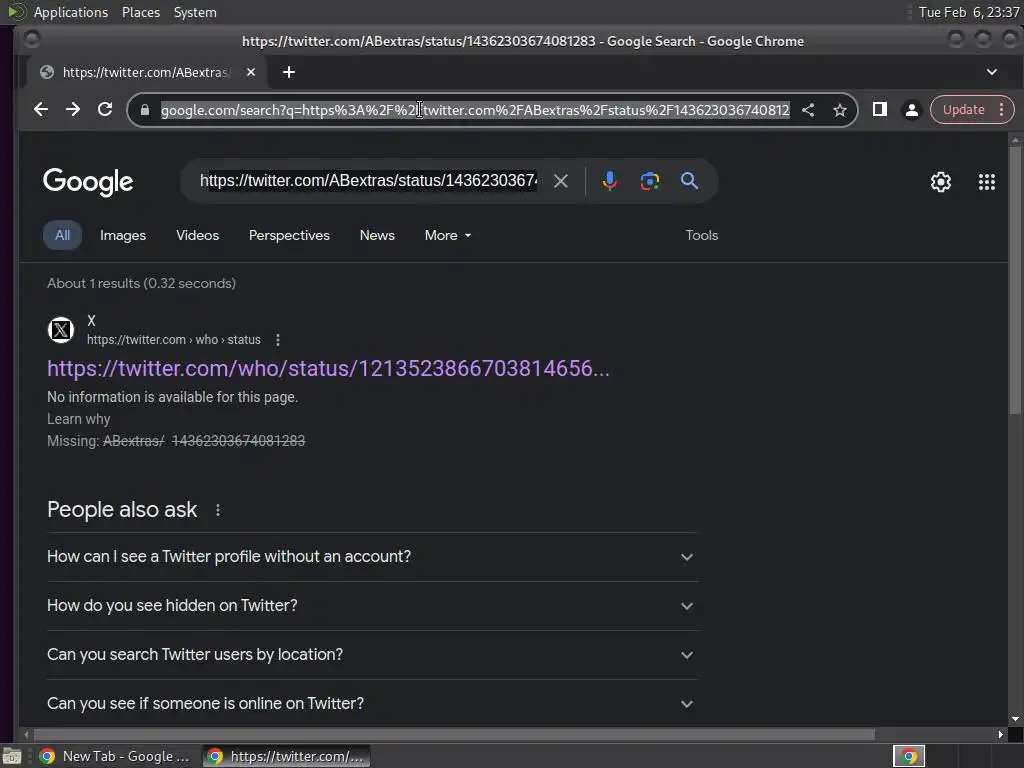Share this page from address bar
The width and height of the screenshot is (1024, 768).
click(x=808, y=110)
